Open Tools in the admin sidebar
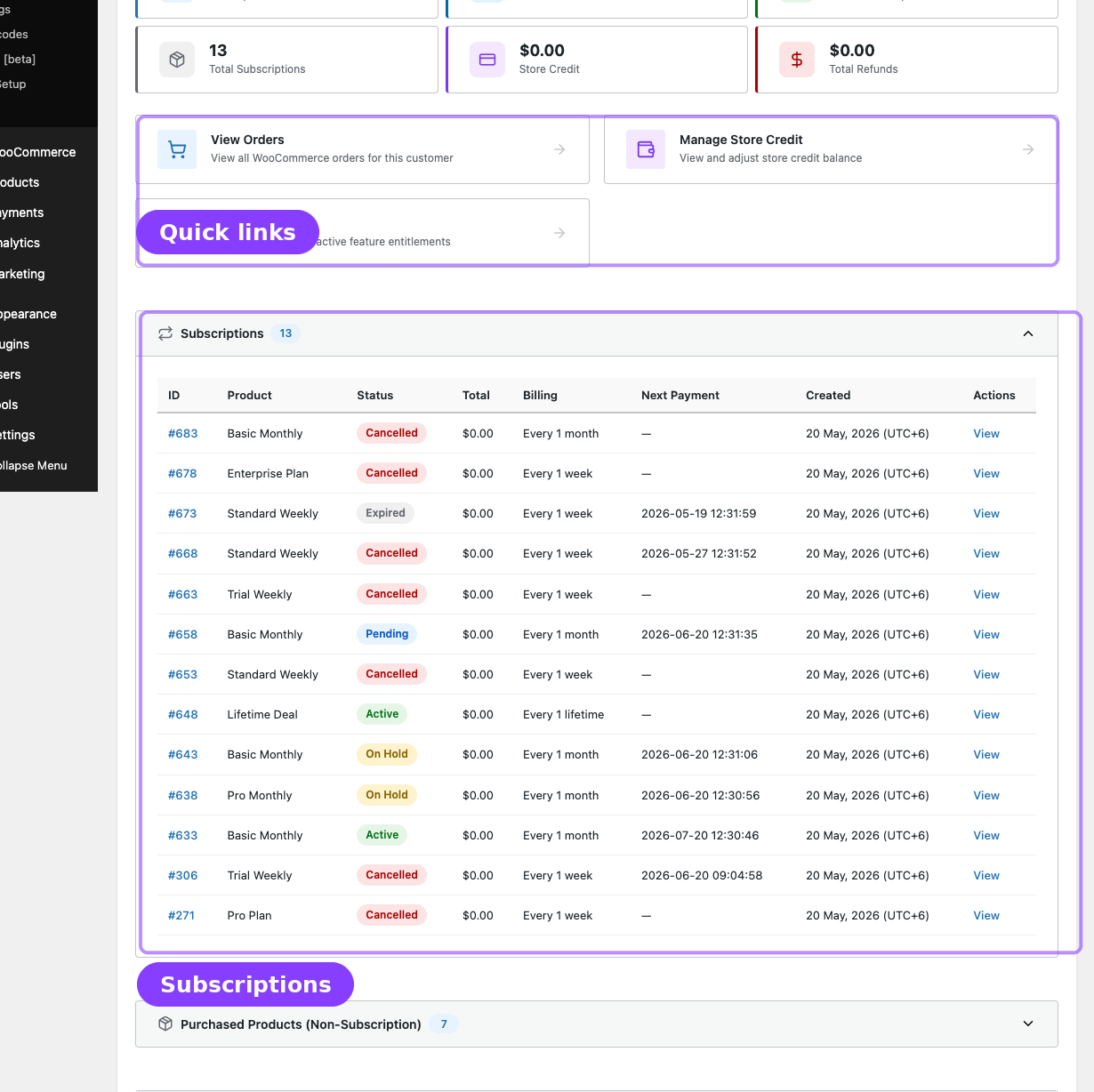This screenshot has height=1092, width=1094. click(9, 405)
